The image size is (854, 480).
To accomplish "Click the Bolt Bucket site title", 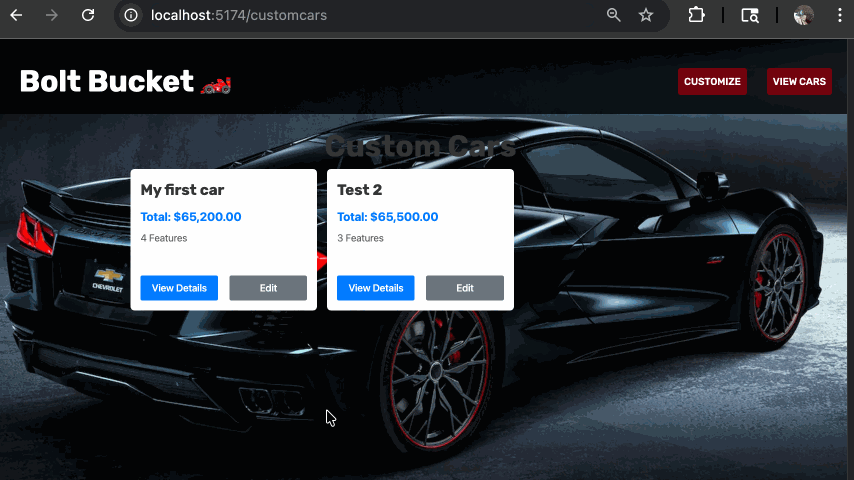I will (107, 81).
